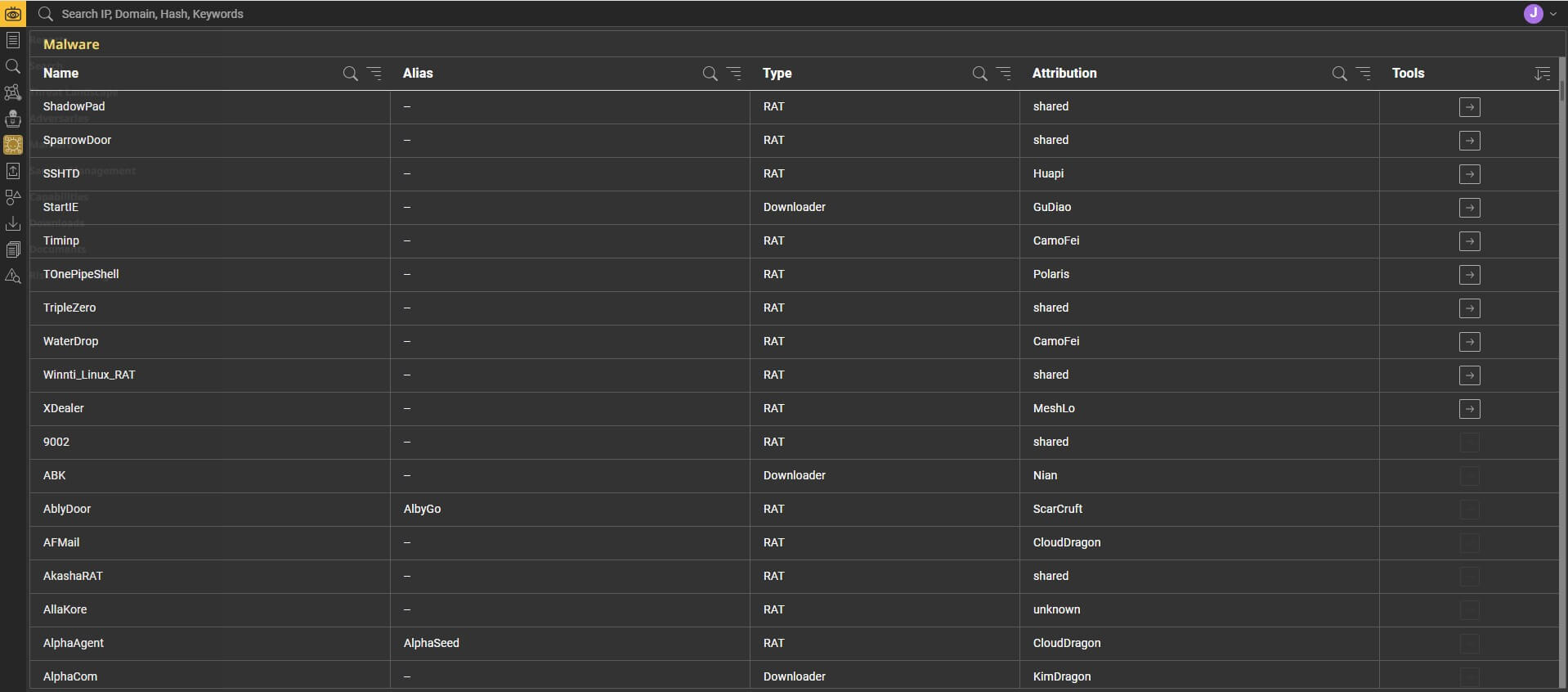Open filter menu for Type column
This screenshot has width=1568, height=692.
tap(1004, 74)
